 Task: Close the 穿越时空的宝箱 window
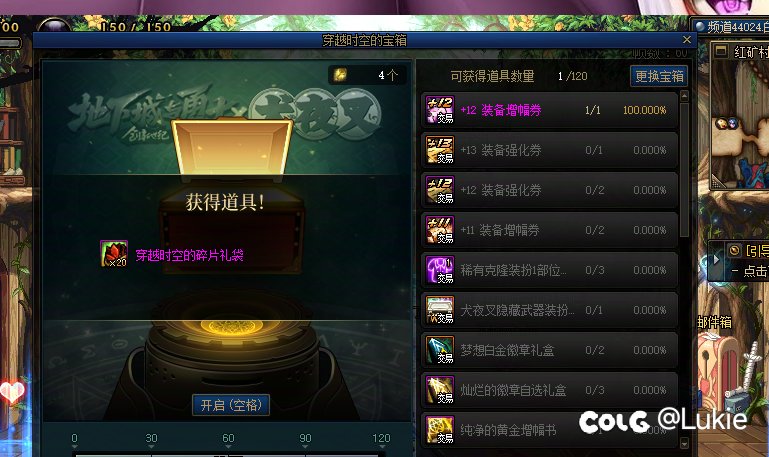click(687, 40)
